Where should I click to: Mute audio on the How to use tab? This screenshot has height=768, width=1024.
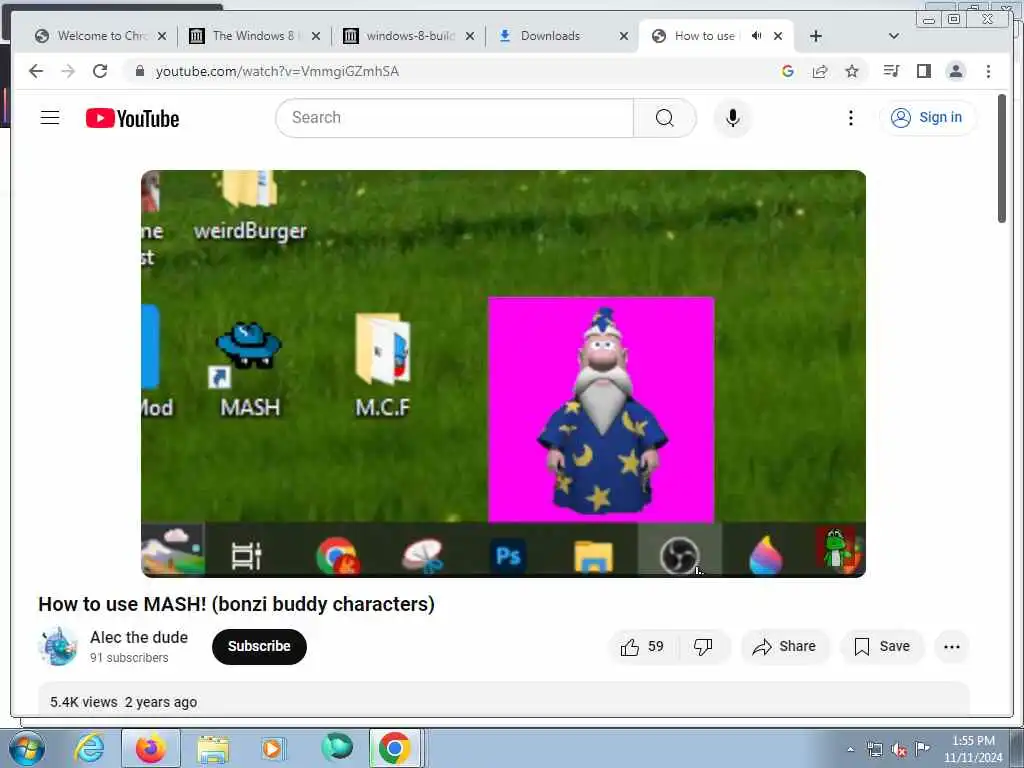coord(756,36)
